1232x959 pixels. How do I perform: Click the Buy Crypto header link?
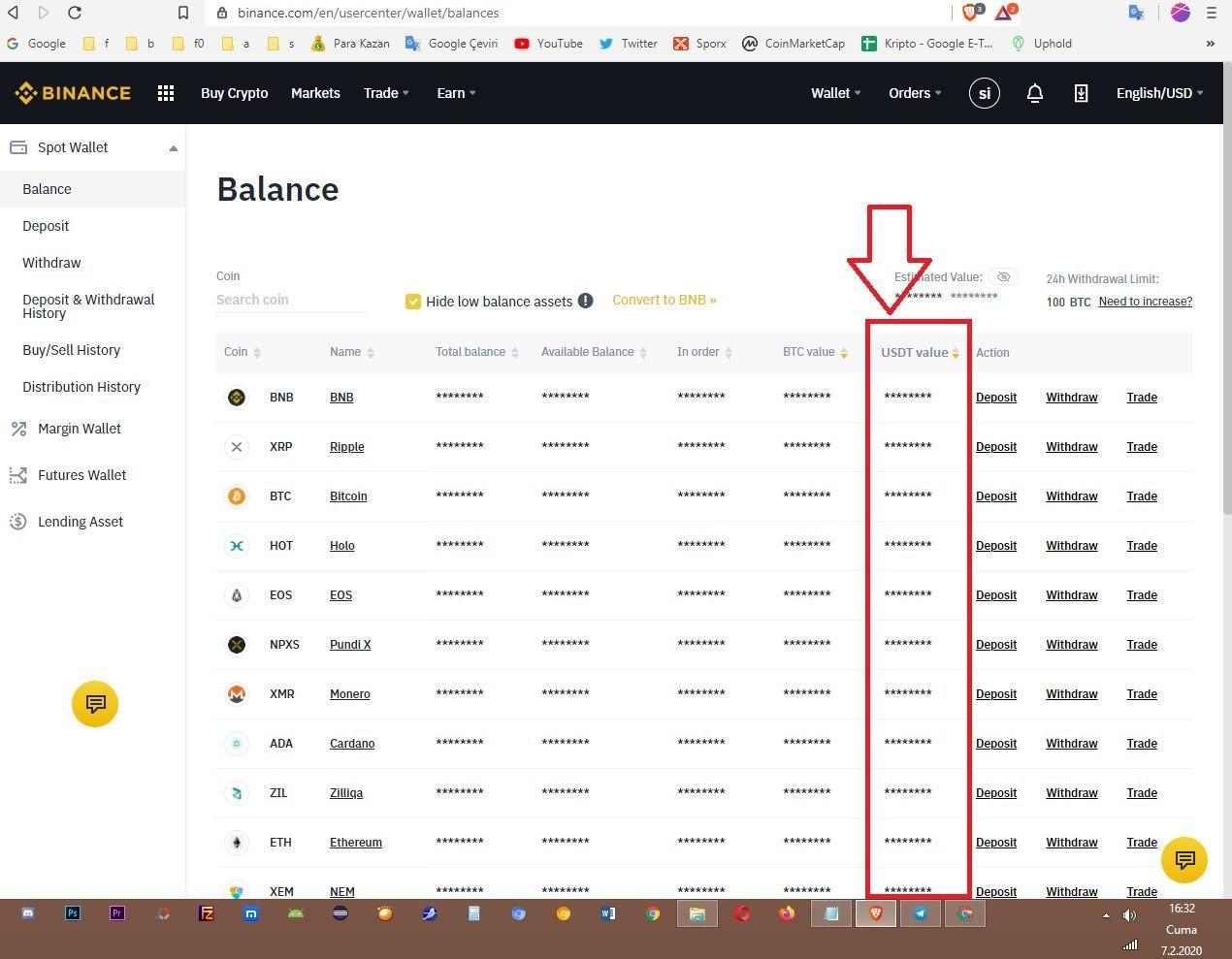click(x=235, y=93)
